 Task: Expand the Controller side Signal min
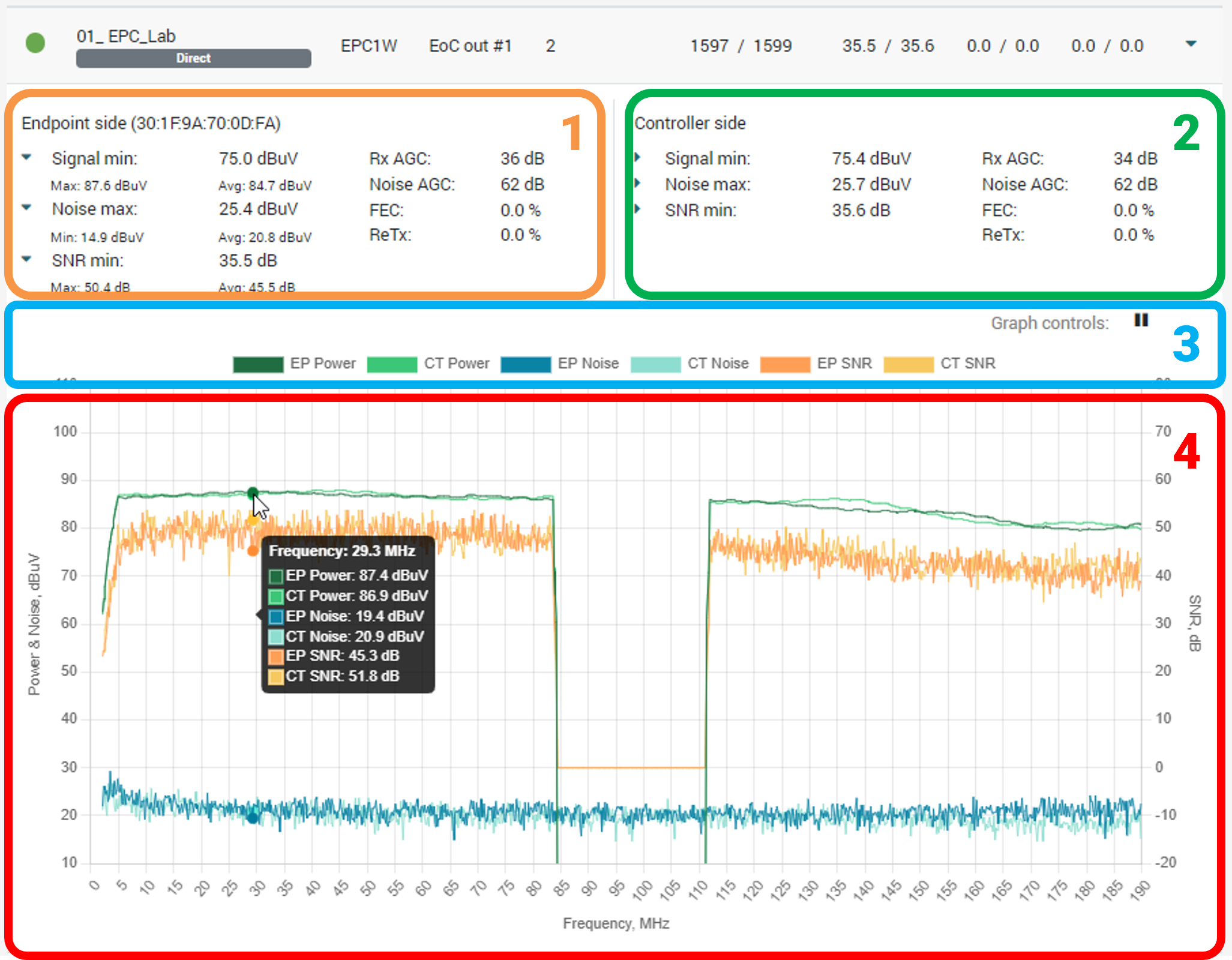click(638, 158)
